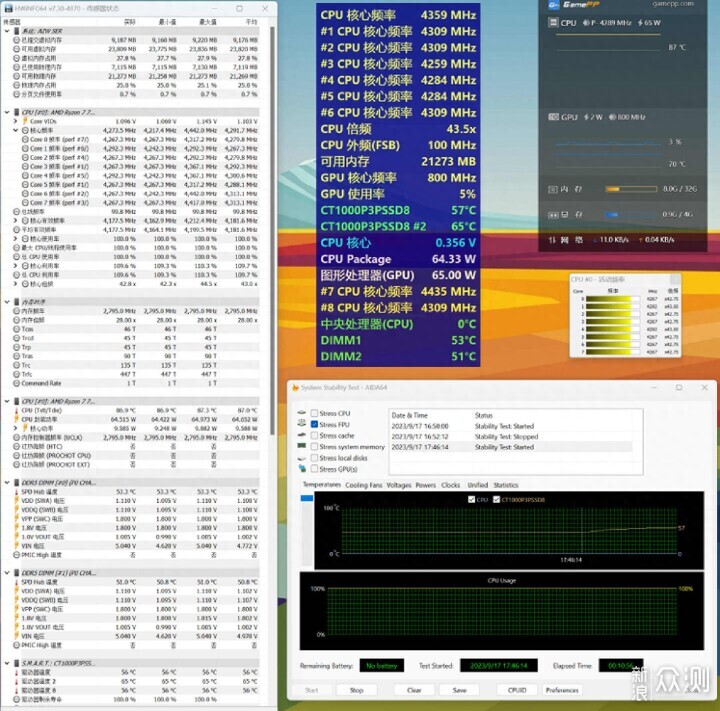Click the memory usage bar in GamePP
The width and height of the screenshot is (720, 711).
click(631, 189)
